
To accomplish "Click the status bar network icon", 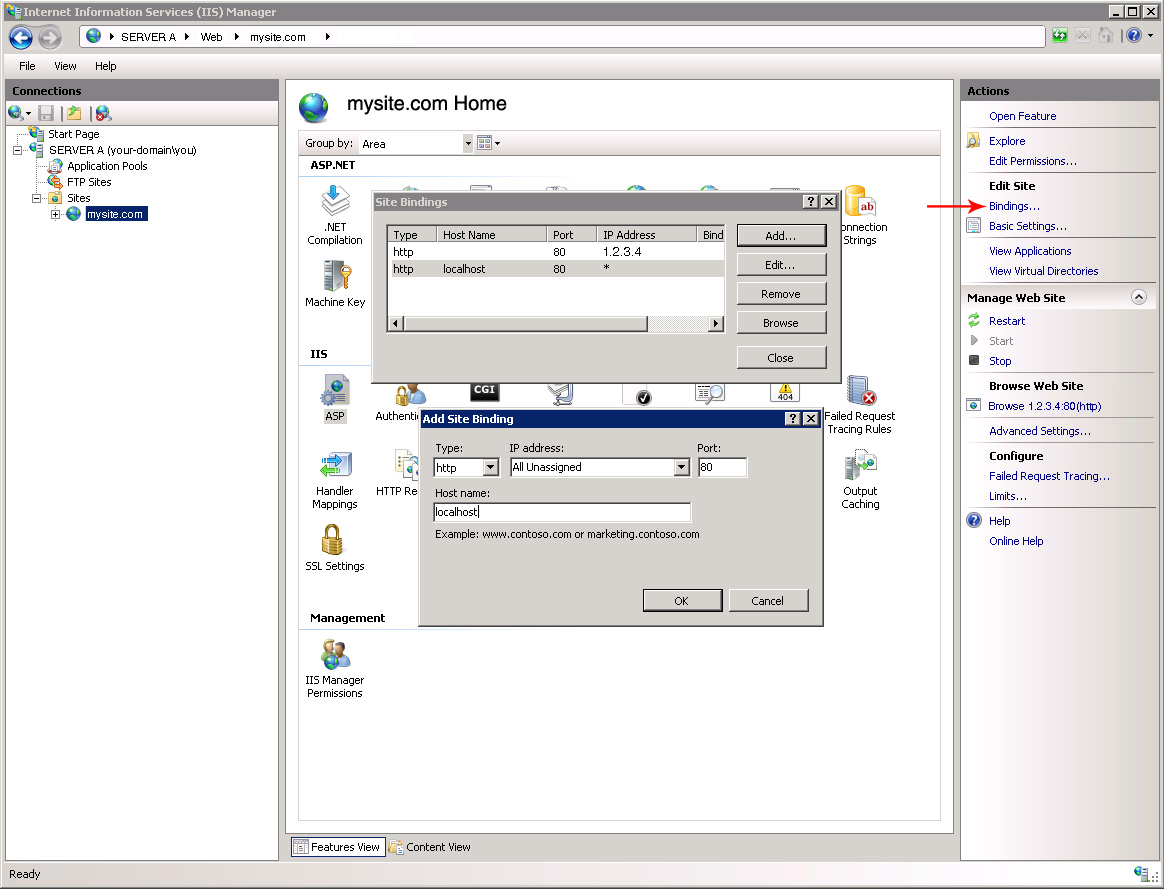I will [1141, 873].
